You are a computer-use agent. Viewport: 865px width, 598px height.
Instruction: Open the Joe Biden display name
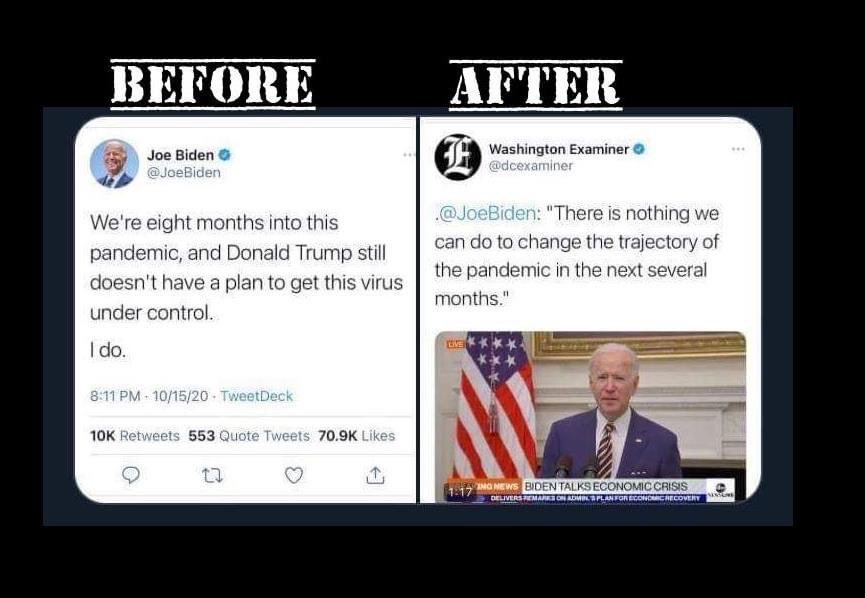click(x=180, y=155)
